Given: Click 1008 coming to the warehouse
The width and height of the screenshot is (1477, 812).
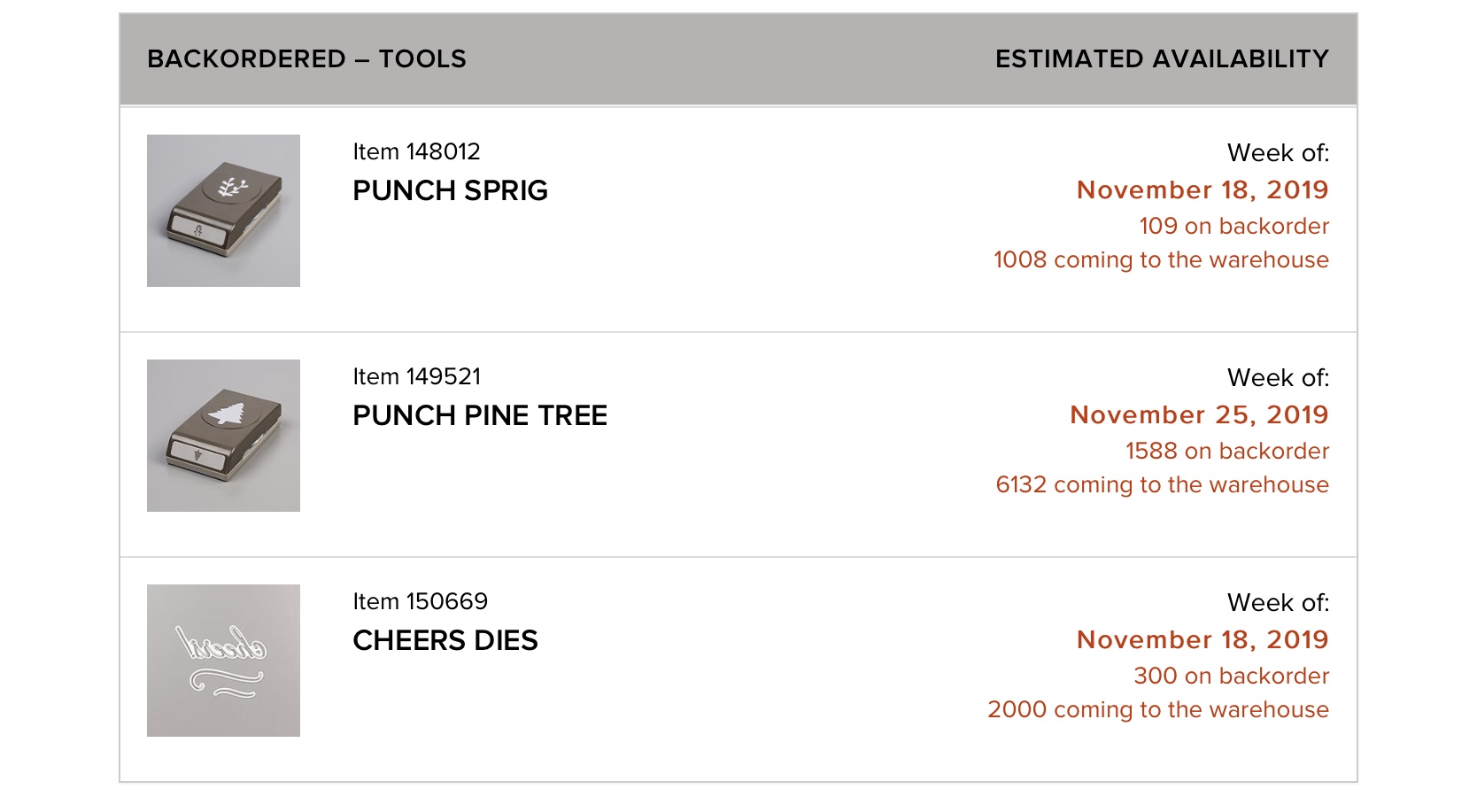Looking at the screenshot, I should 1161,259.
